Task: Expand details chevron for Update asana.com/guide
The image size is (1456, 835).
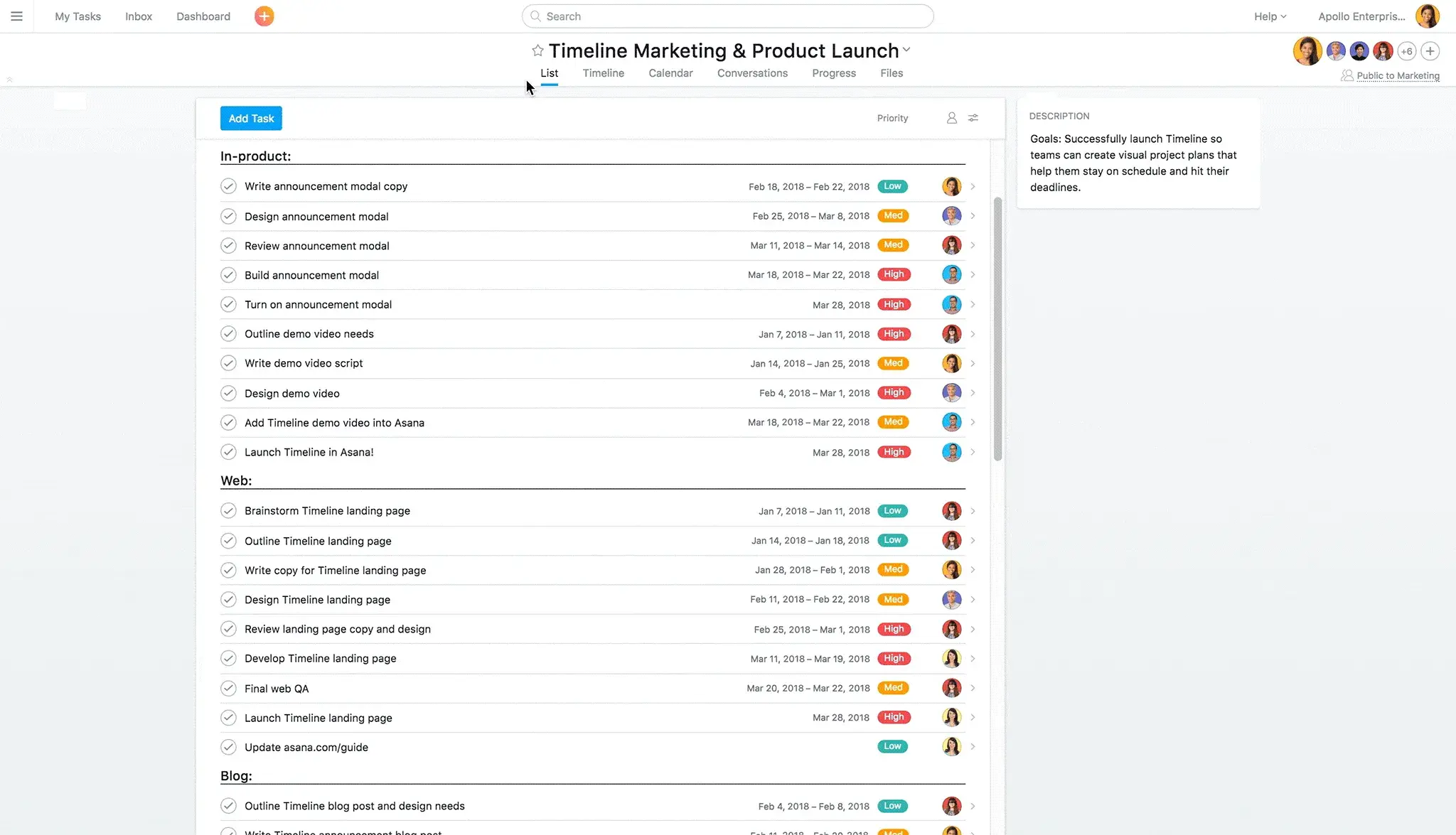Action: 973,746
